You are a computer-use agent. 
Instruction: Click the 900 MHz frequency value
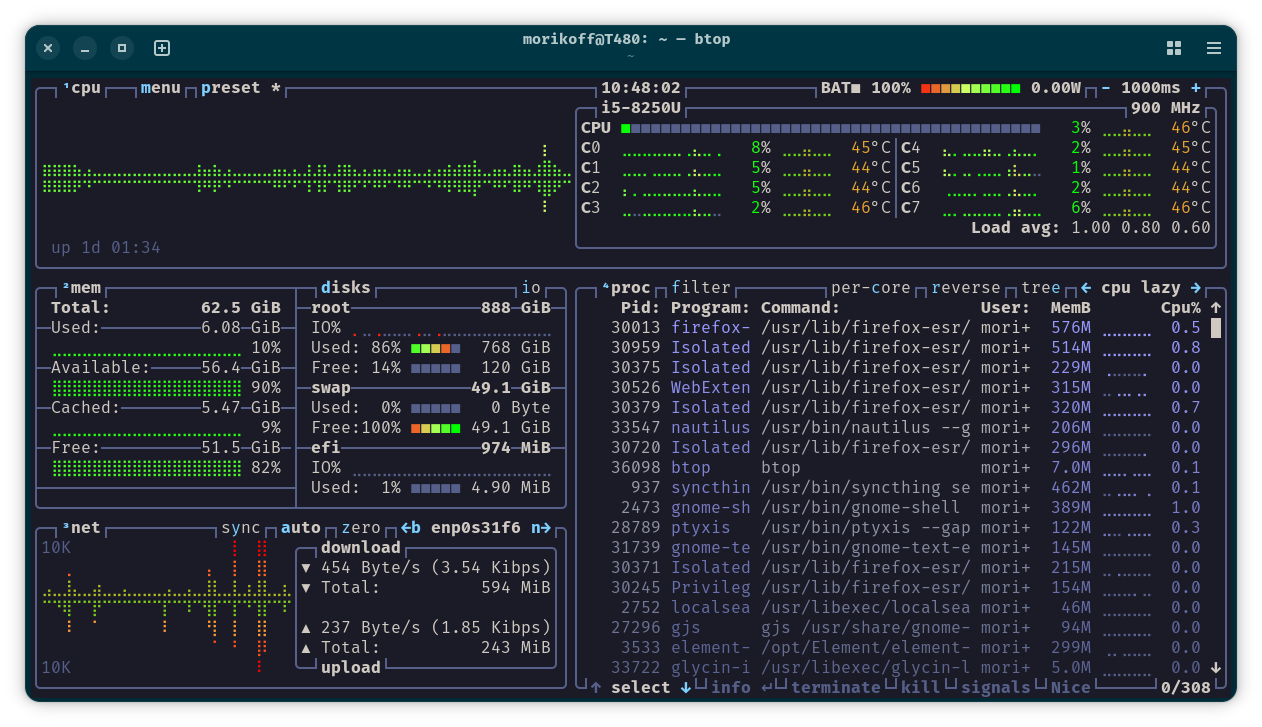[x=1166, y=108]
